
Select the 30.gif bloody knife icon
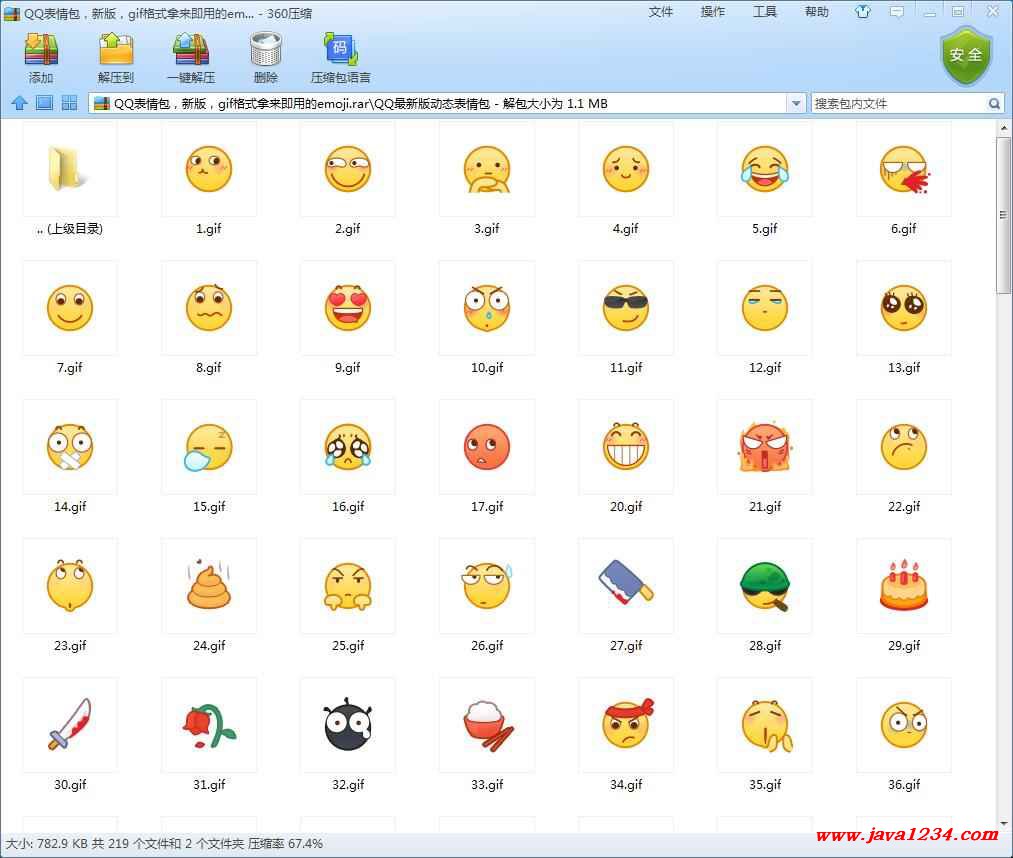pyautogui.click(x=70, y=725)
